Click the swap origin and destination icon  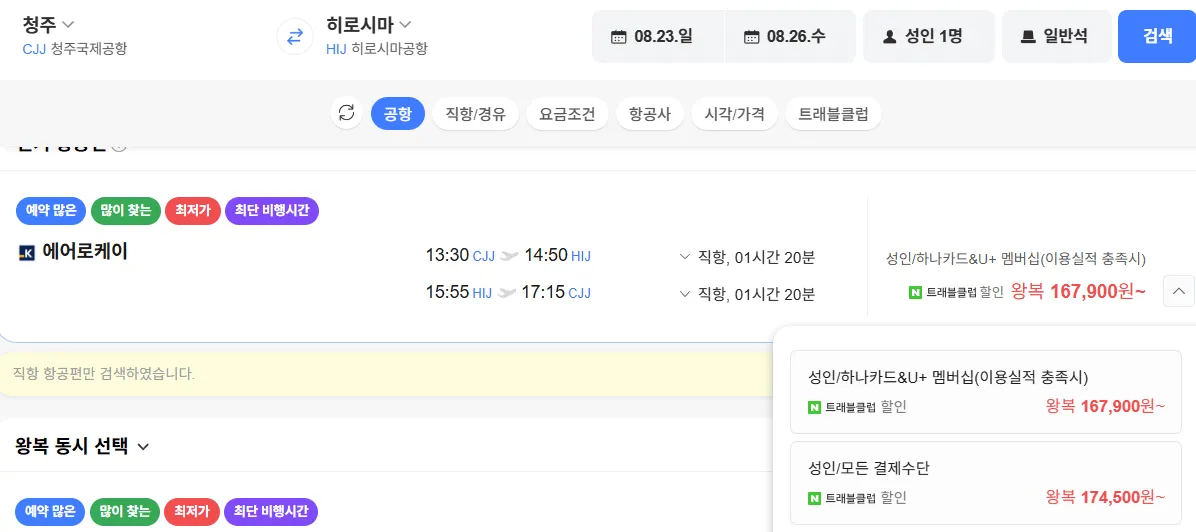click(x=295, y=37)
